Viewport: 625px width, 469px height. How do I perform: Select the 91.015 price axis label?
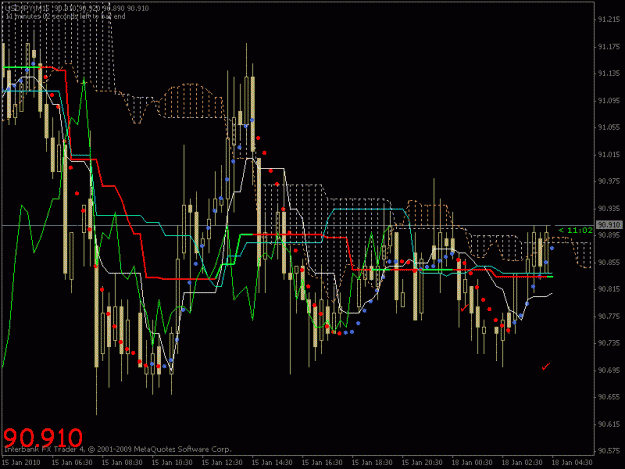(609, 155)
